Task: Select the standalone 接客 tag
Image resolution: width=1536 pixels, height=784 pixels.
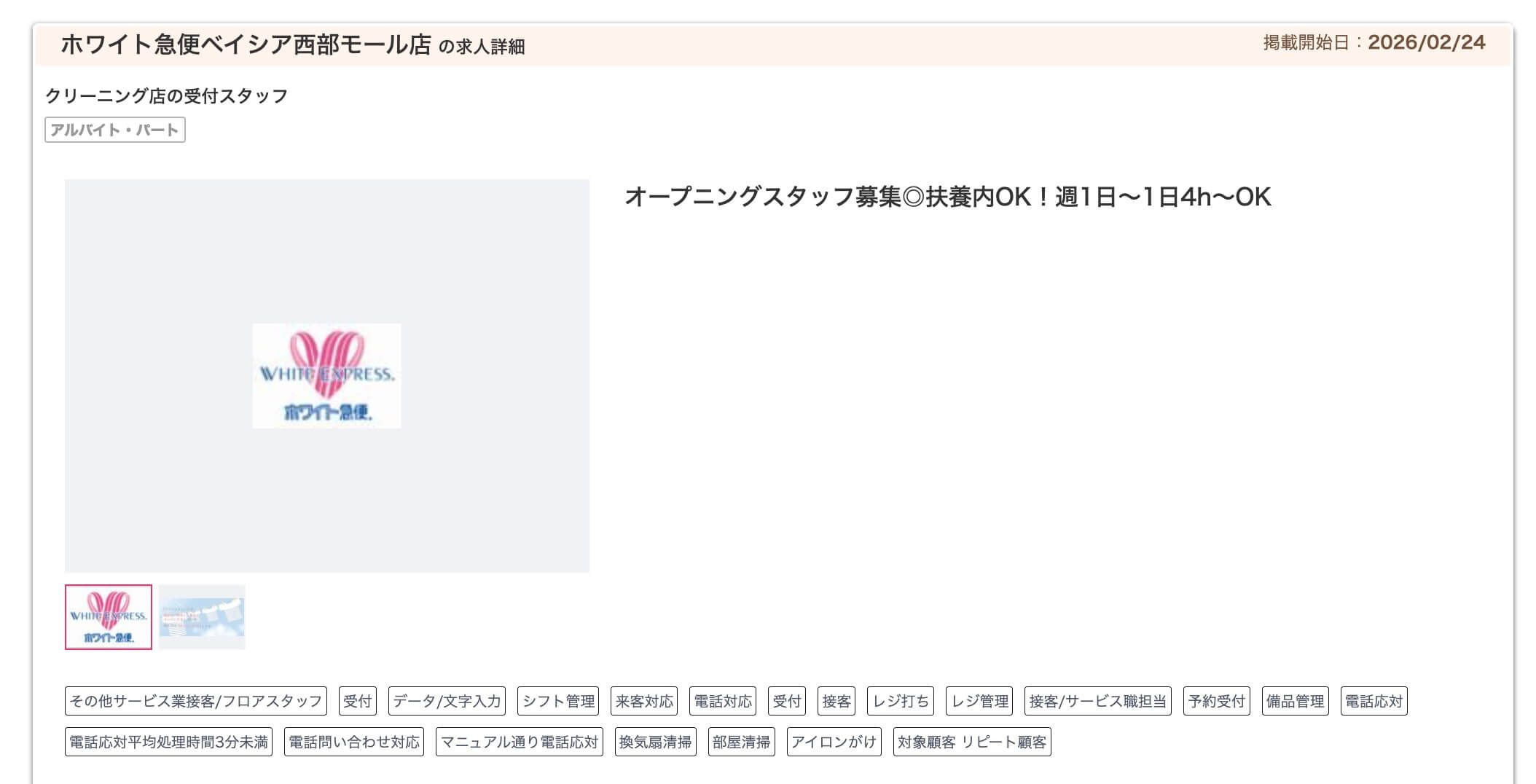Action: pyautogui.click(x=836, y=701)
